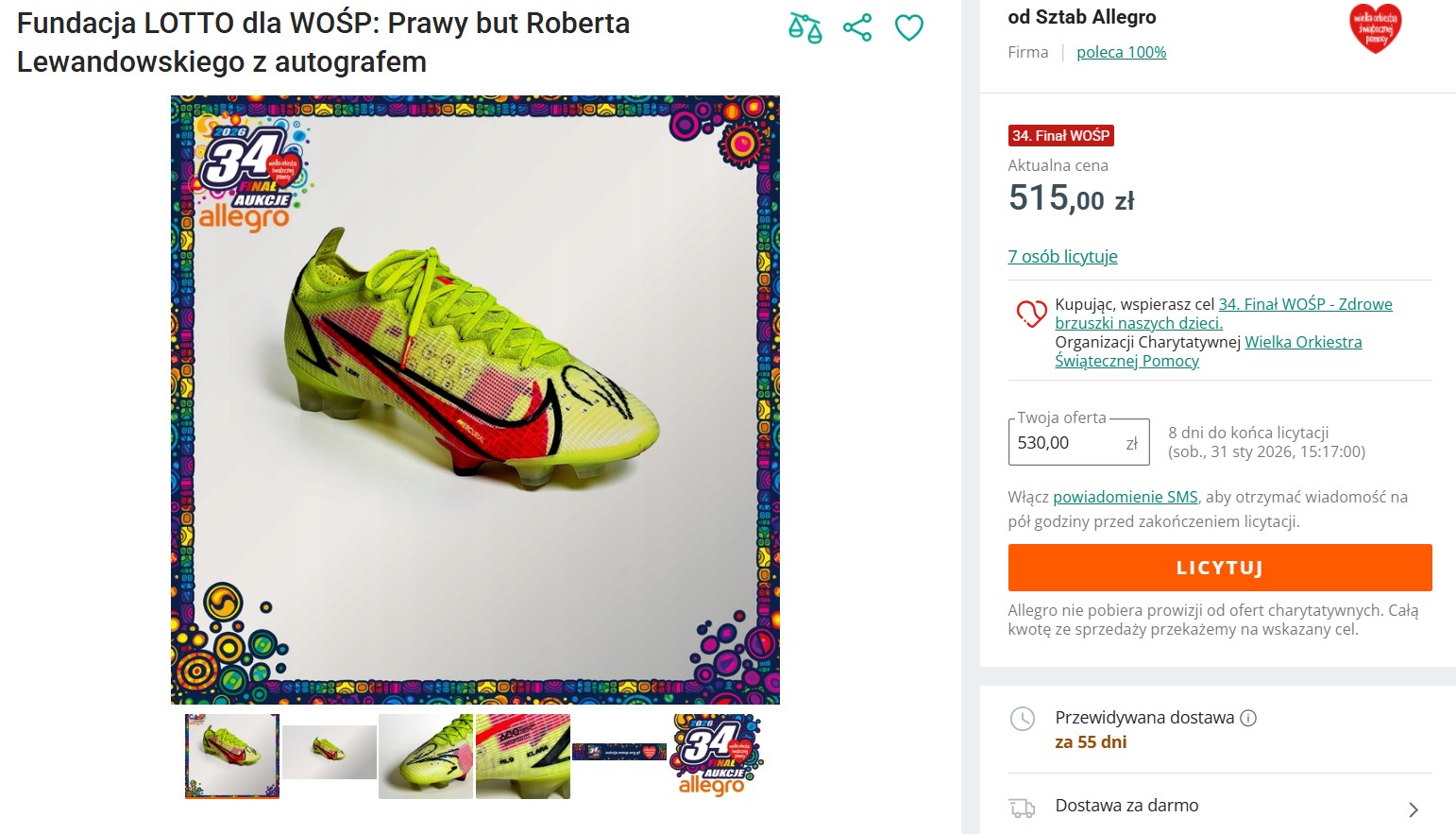Click the share icon
Image resolution: width=1456 pixels, height=834 pixels.
(x=857, y=27)
